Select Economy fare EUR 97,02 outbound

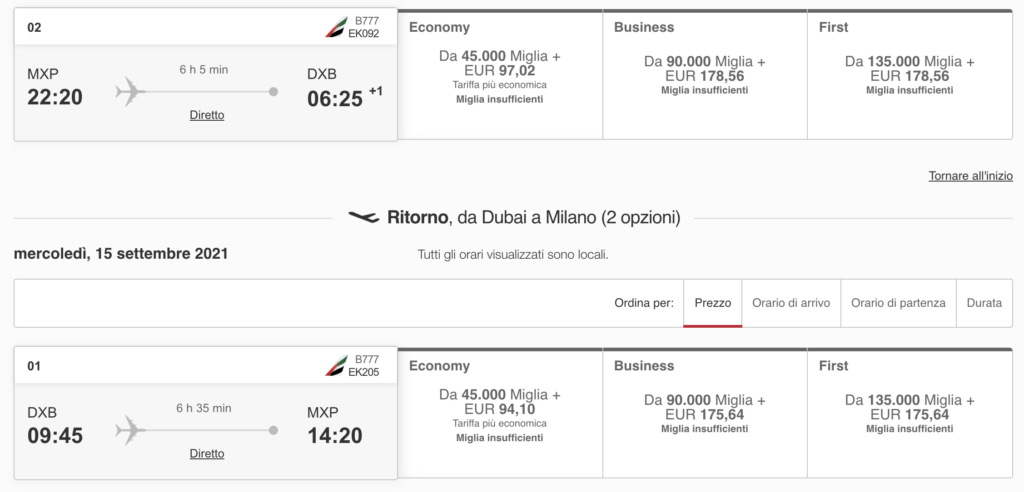click(x=500, y=74)
